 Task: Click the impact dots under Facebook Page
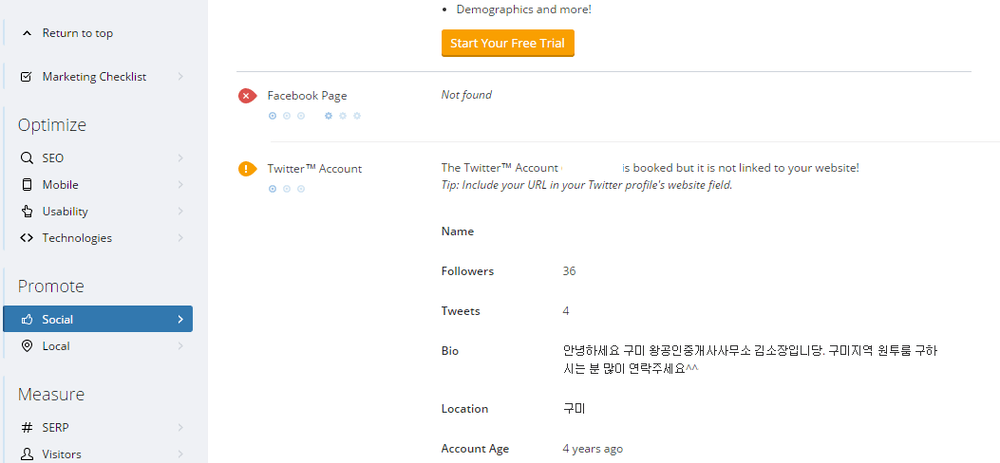click(x=286, y=116)
